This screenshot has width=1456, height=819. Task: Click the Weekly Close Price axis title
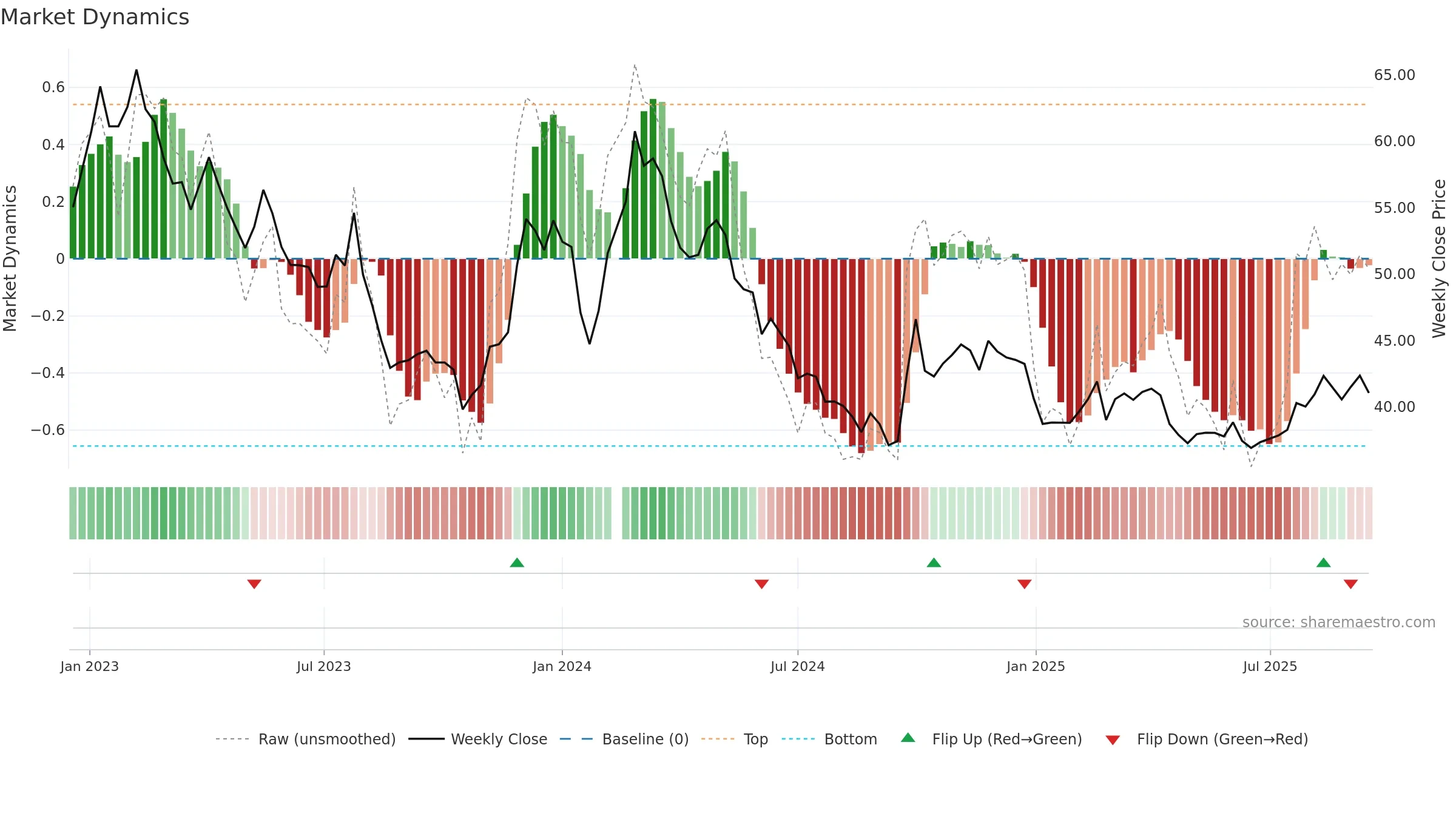click(x=1439, y=258)
